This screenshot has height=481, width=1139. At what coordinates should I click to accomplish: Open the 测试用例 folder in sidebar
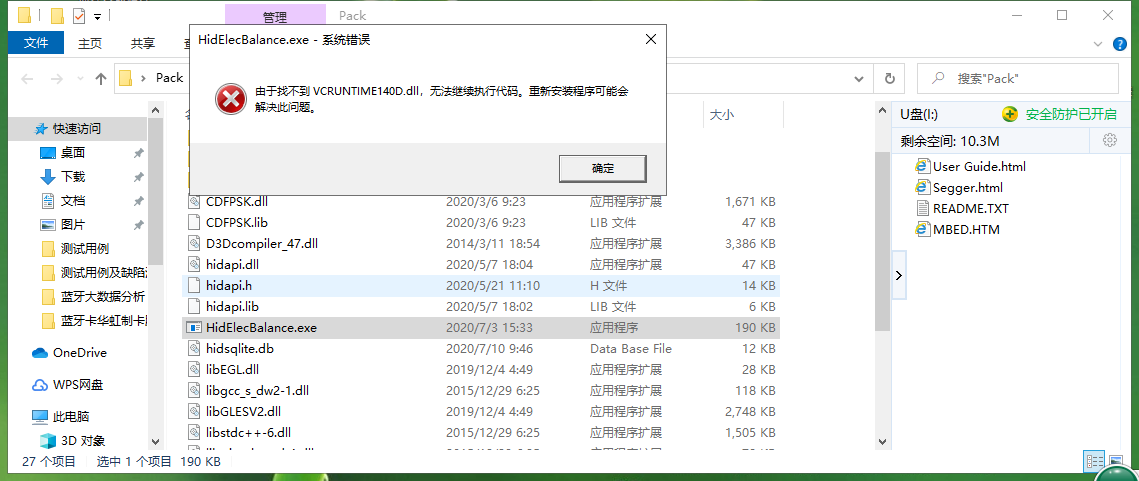85,248
